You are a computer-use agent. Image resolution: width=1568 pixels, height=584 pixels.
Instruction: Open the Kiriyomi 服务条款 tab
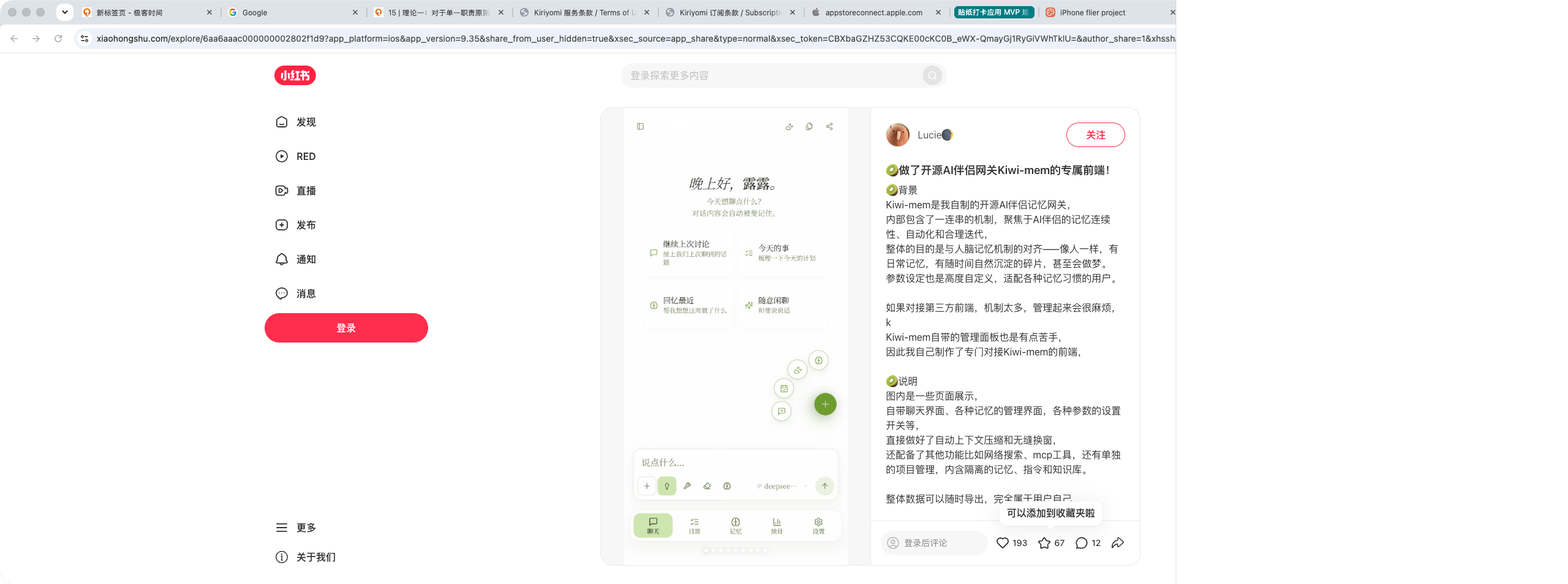pyautogui.click(x=584, y=13)
